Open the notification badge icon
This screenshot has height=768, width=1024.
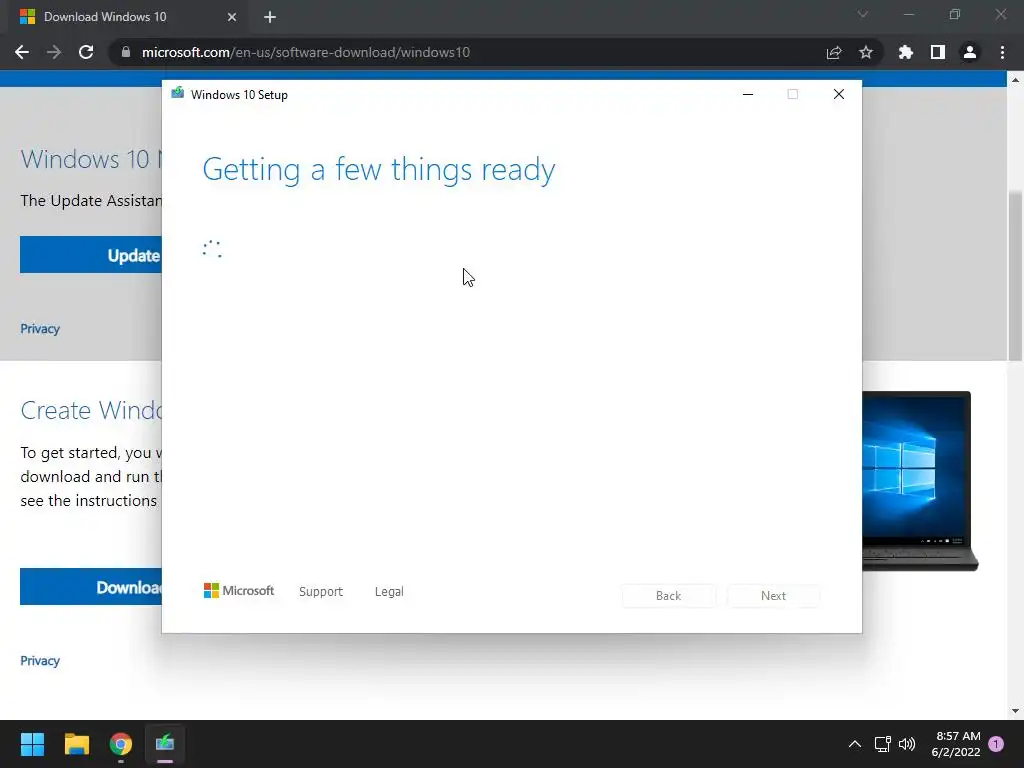pyautogui.click(x=997, y=744)
